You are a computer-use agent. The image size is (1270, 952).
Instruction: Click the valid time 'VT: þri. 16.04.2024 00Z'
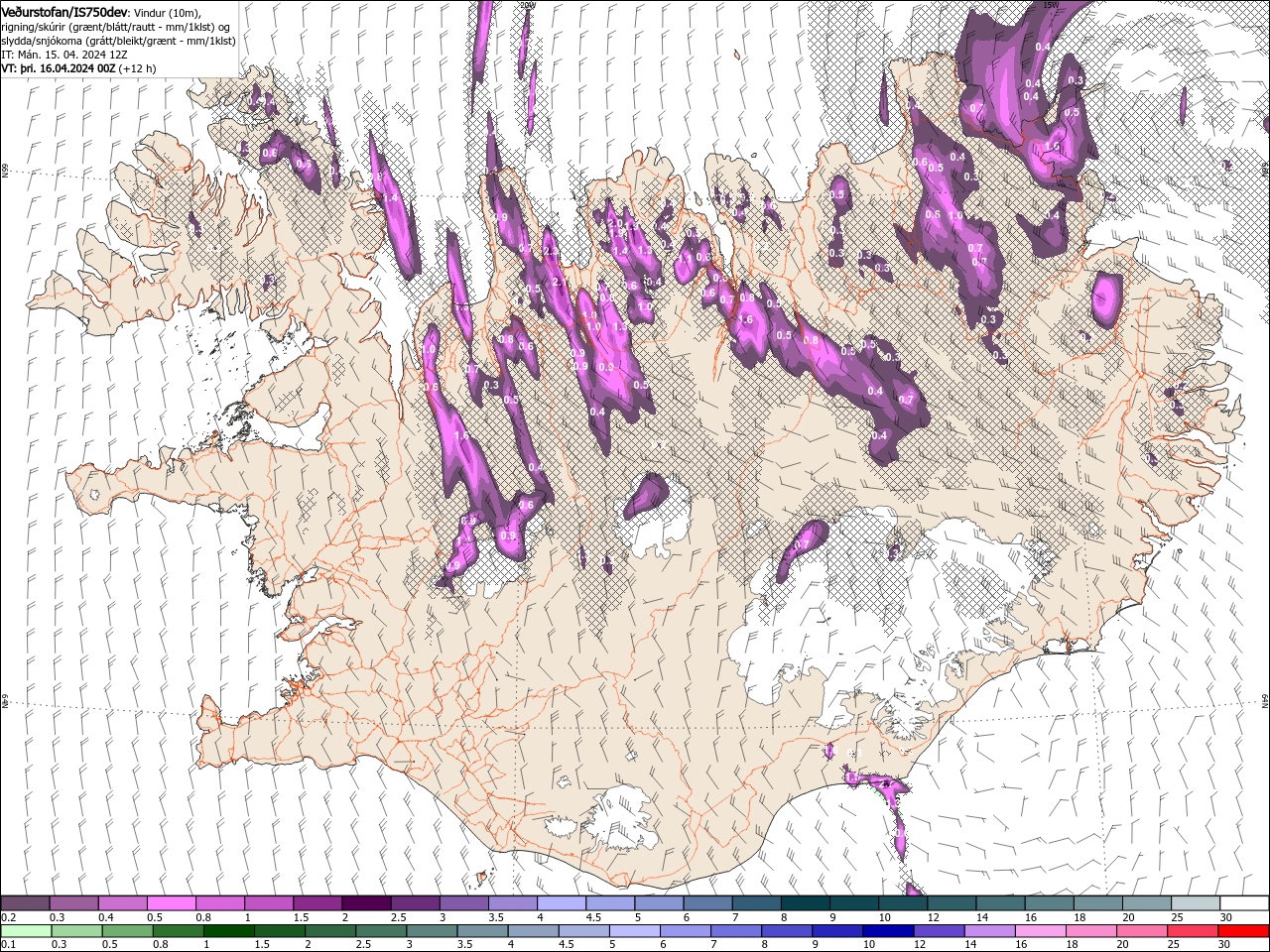coord(60,68)
